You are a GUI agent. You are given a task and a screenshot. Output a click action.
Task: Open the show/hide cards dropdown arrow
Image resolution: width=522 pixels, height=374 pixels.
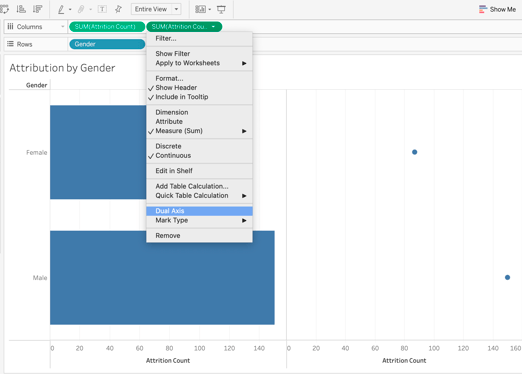point(210,10)
